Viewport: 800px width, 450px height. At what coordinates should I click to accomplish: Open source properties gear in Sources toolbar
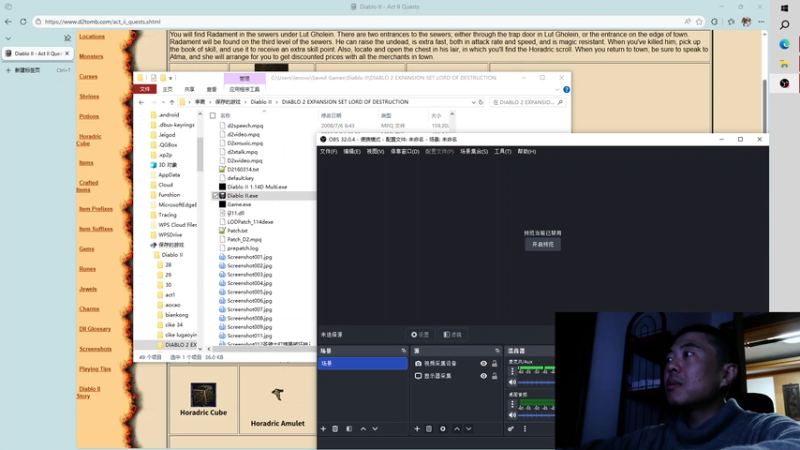click(443, 429)
